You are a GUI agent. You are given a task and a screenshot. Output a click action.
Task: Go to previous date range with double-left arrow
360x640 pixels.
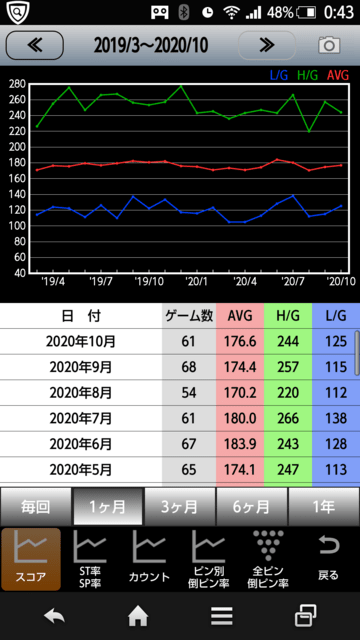35,45
